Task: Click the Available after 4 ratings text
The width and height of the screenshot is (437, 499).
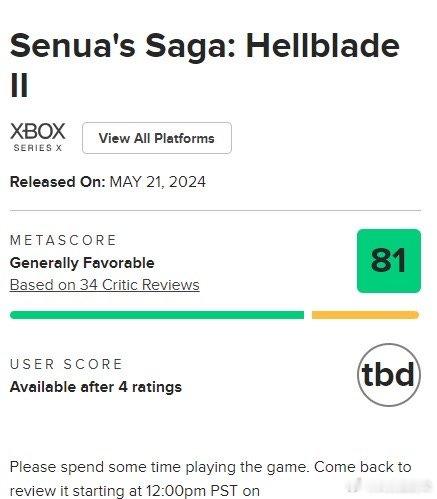Action: tap(96, 387)
